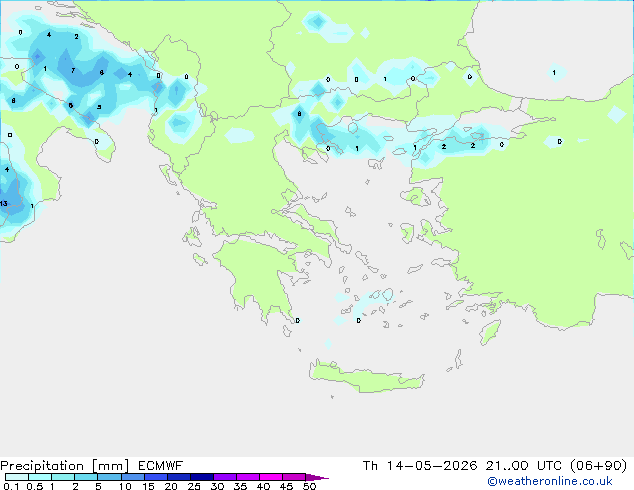Click the '0.1' legend scale label

point(11,486)
